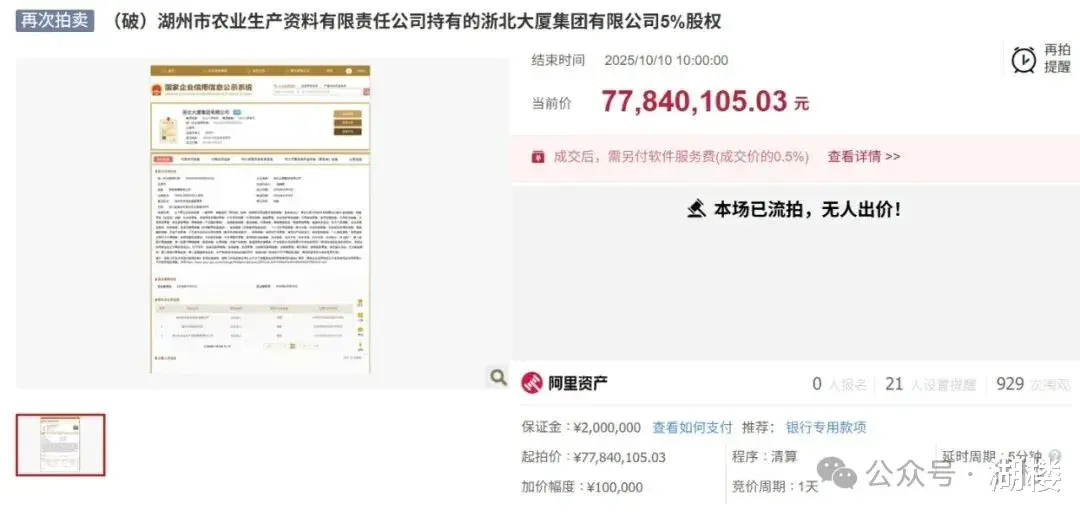Click the alarm clock reminder icon
The height and width of the screenshot is (516, 1080).
(x=1024, y=60)
